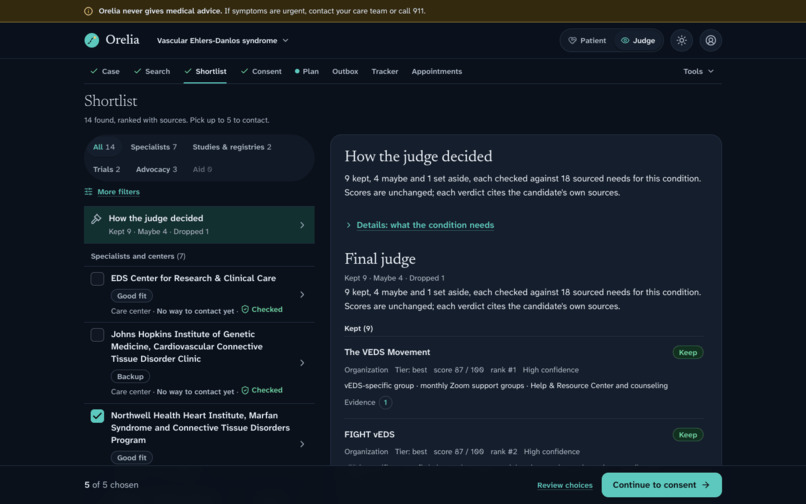Click the info icon in the warning banner
806x504 pixels.
point(88,11)
